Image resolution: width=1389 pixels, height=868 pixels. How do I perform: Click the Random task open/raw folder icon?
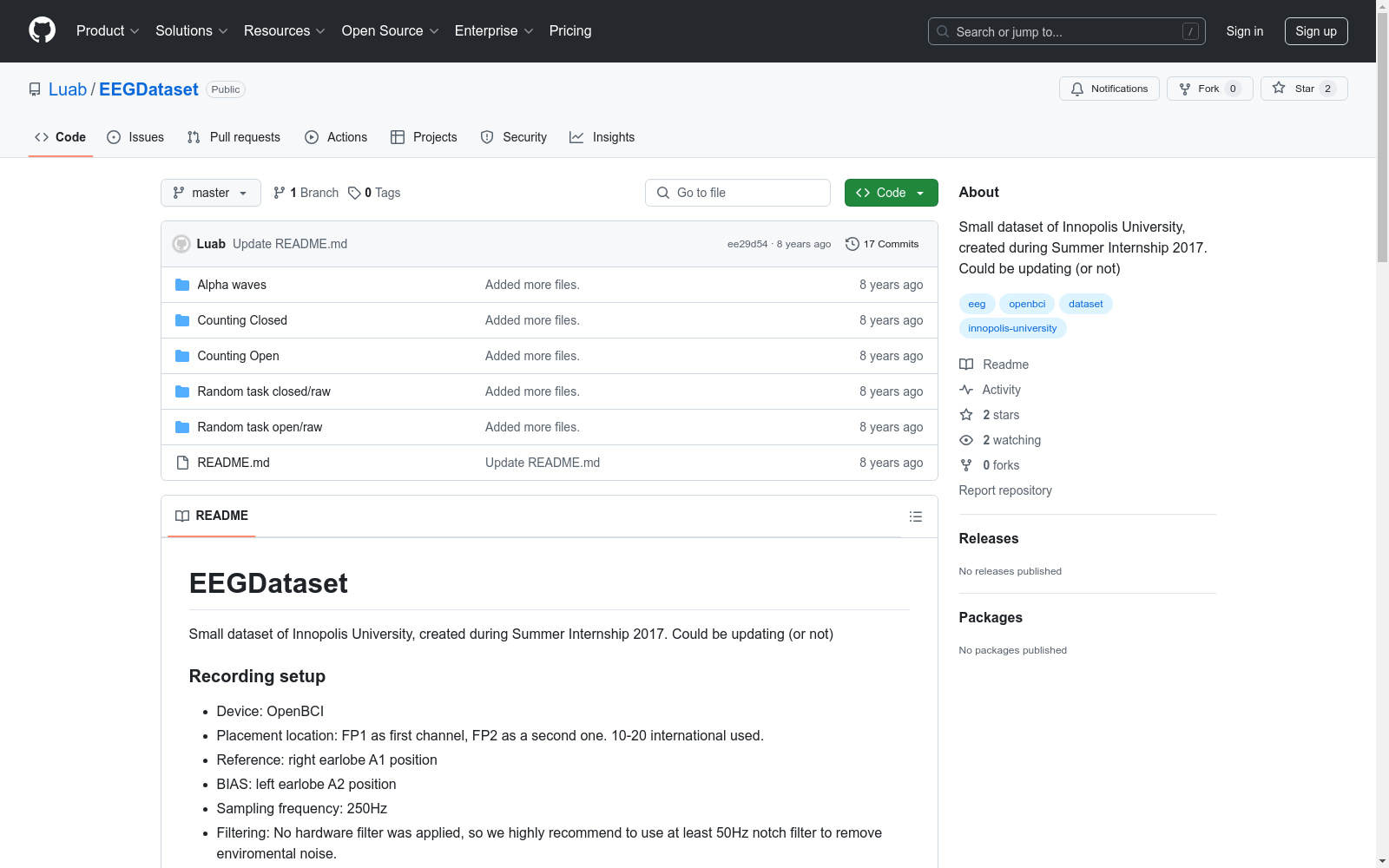pos(182,427)
